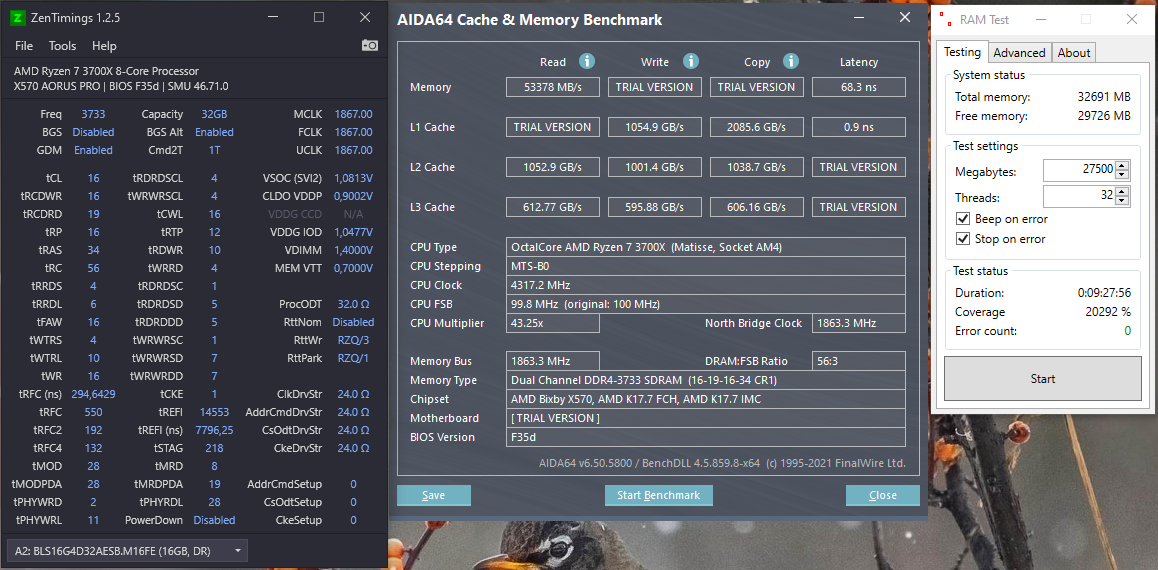Open ZenTimings File menu
The image size is (1158, 570).
(x=24, y=46)
